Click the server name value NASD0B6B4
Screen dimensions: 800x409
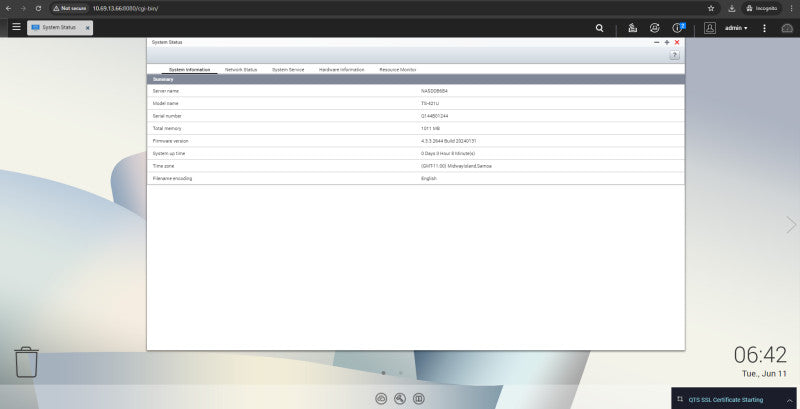pos(434,91)
